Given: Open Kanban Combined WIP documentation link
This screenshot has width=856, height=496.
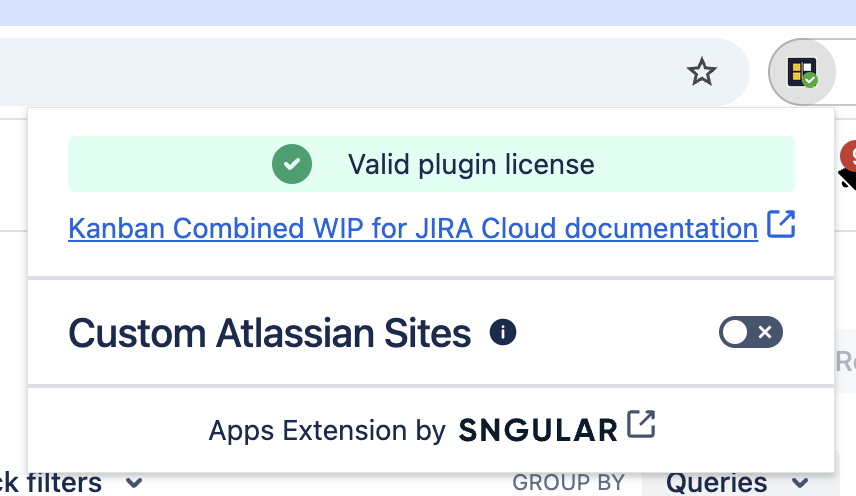Looking at the screenshot, I should (412, 228).
